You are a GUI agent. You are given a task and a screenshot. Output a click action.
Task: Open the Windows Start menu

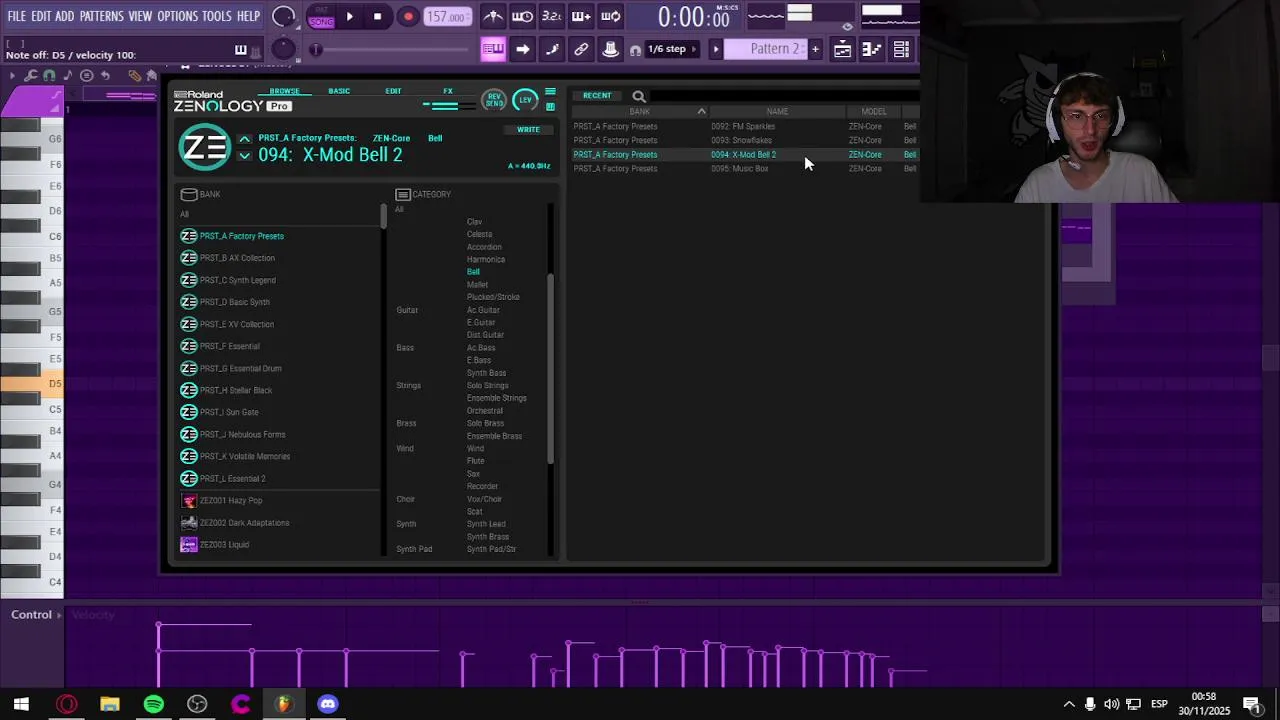pos(21,704)
